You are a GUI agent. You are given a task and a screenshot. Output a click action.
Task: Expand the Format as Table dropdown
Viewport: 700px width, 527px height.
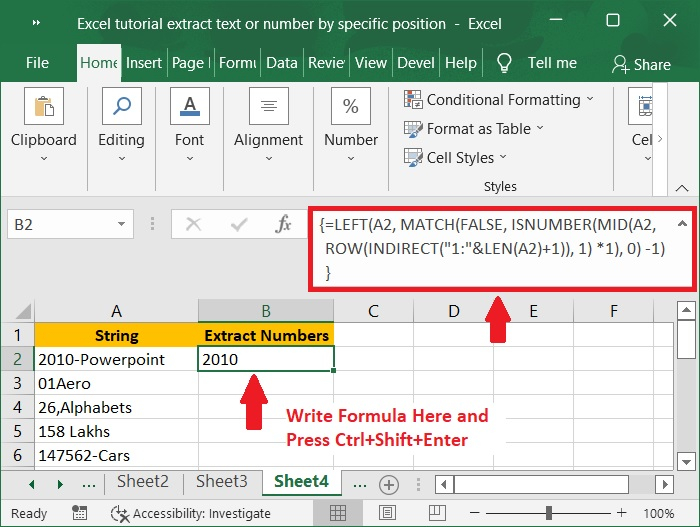click(x=540, y=128)
